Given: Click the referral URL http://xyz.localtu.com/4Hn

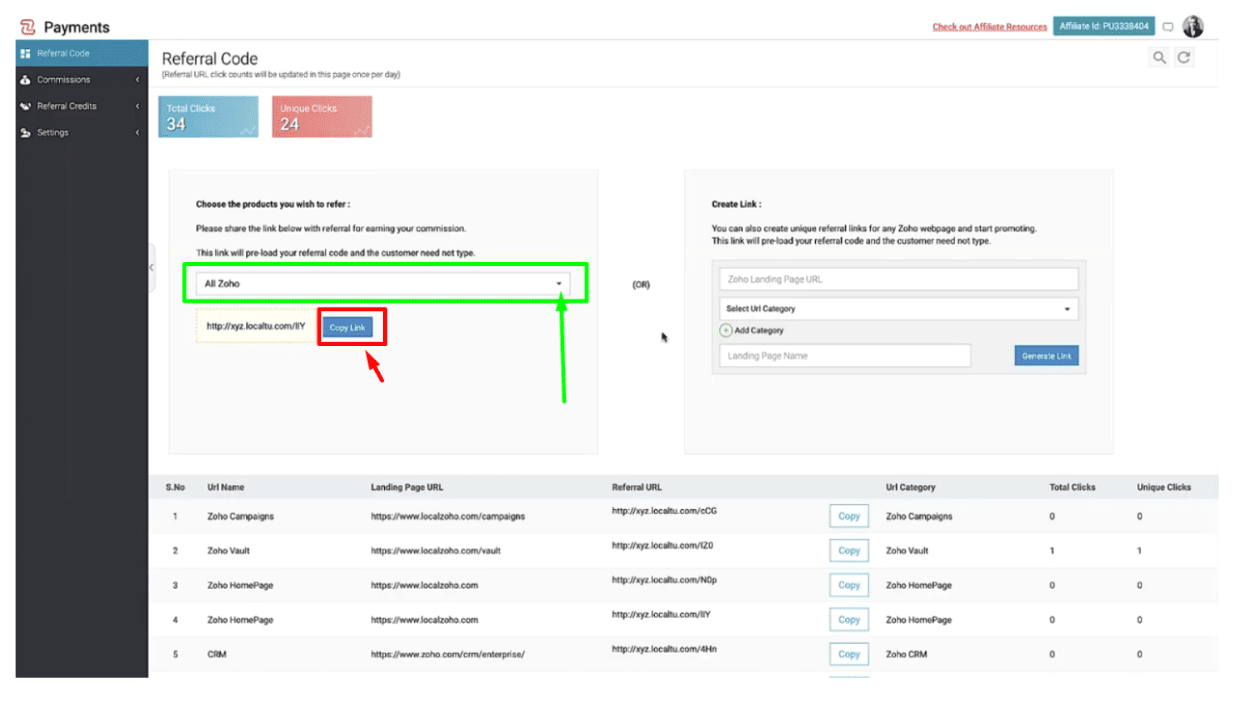Looking at the screenshot, I should [665, 648].
